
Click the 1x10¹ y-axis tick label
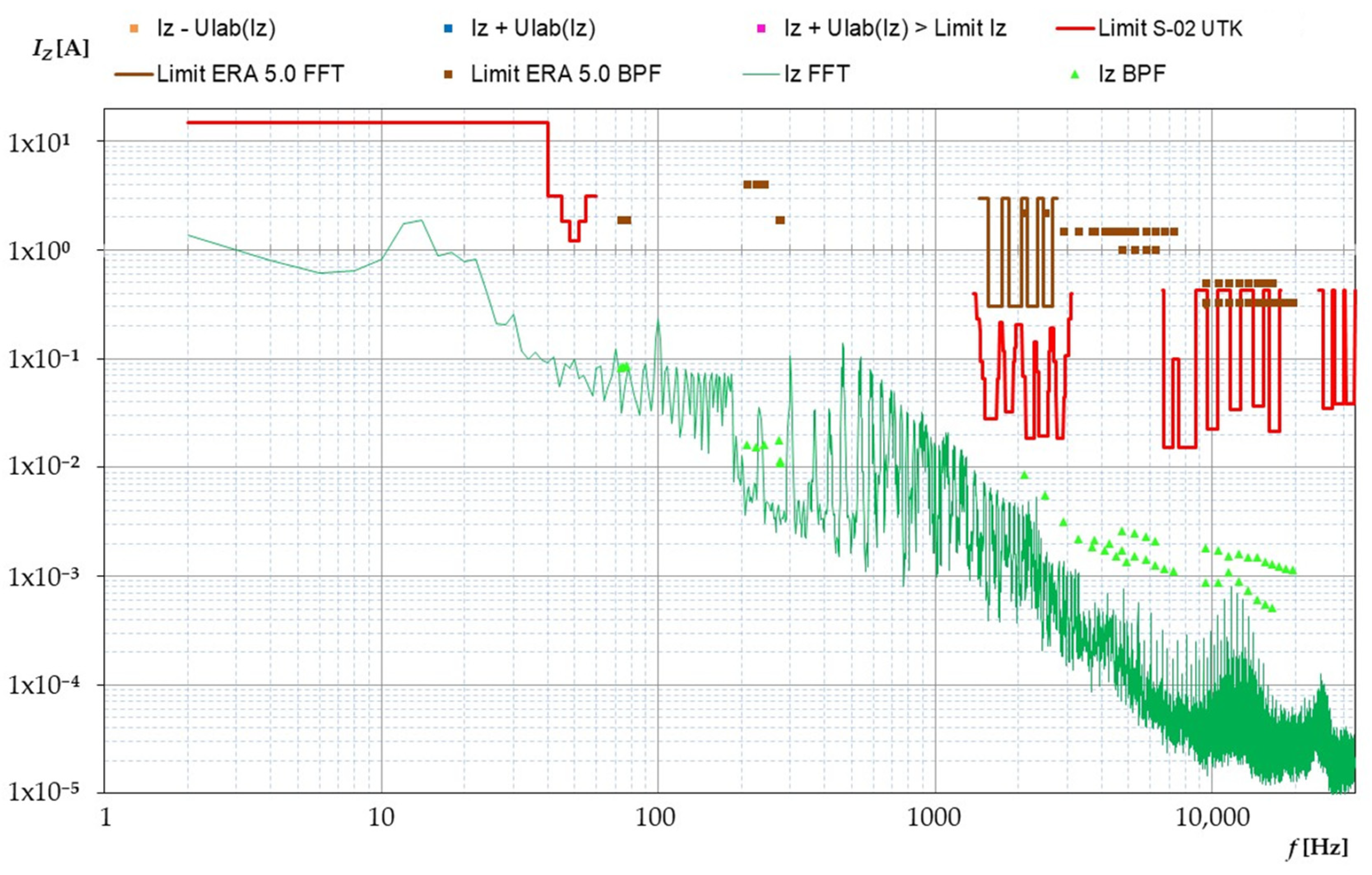(x=40, y=142)
